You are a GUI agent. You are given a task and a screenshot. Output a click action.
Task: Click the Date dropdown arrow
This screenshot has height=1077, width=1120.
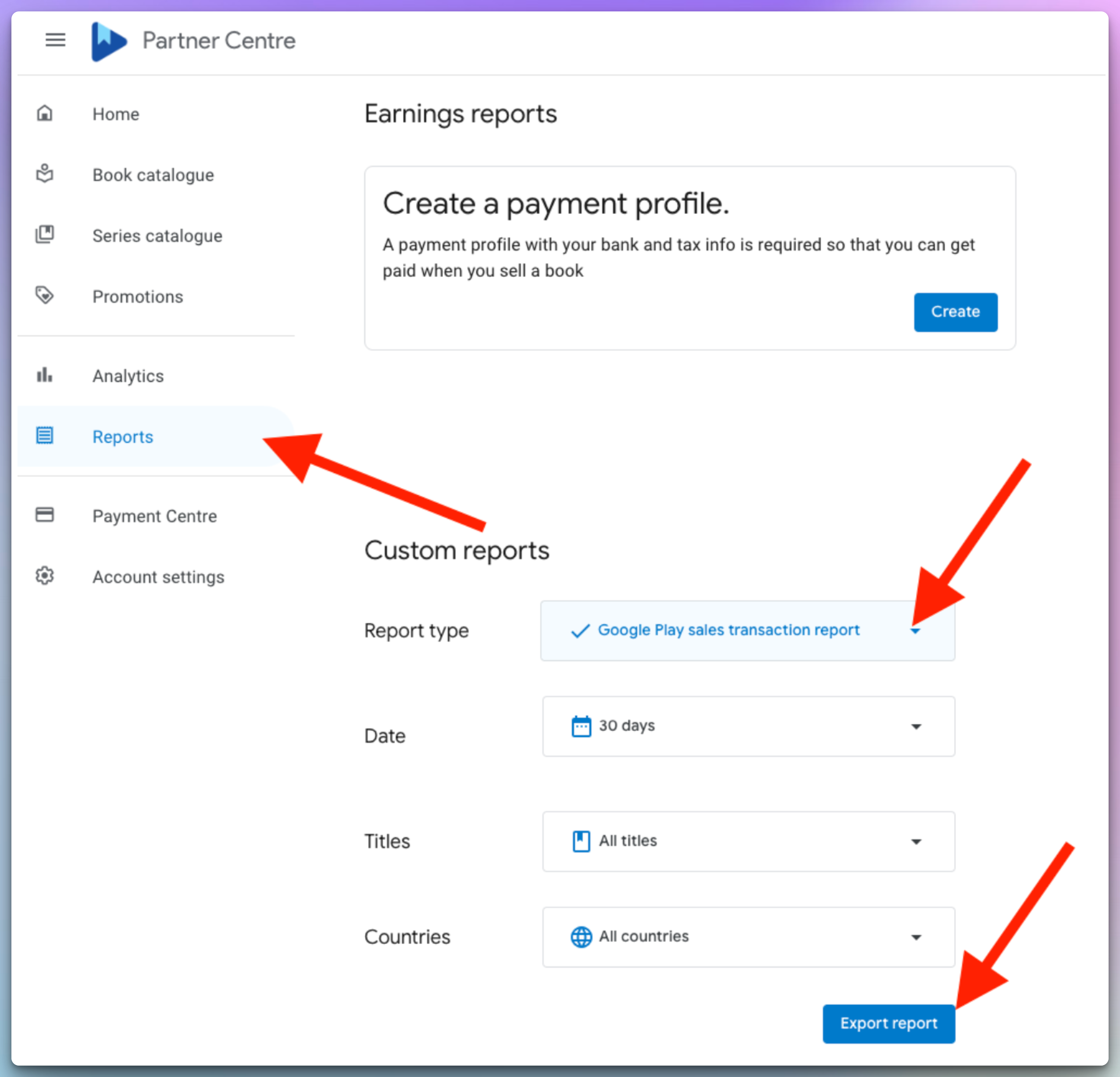tap(916, 727)
